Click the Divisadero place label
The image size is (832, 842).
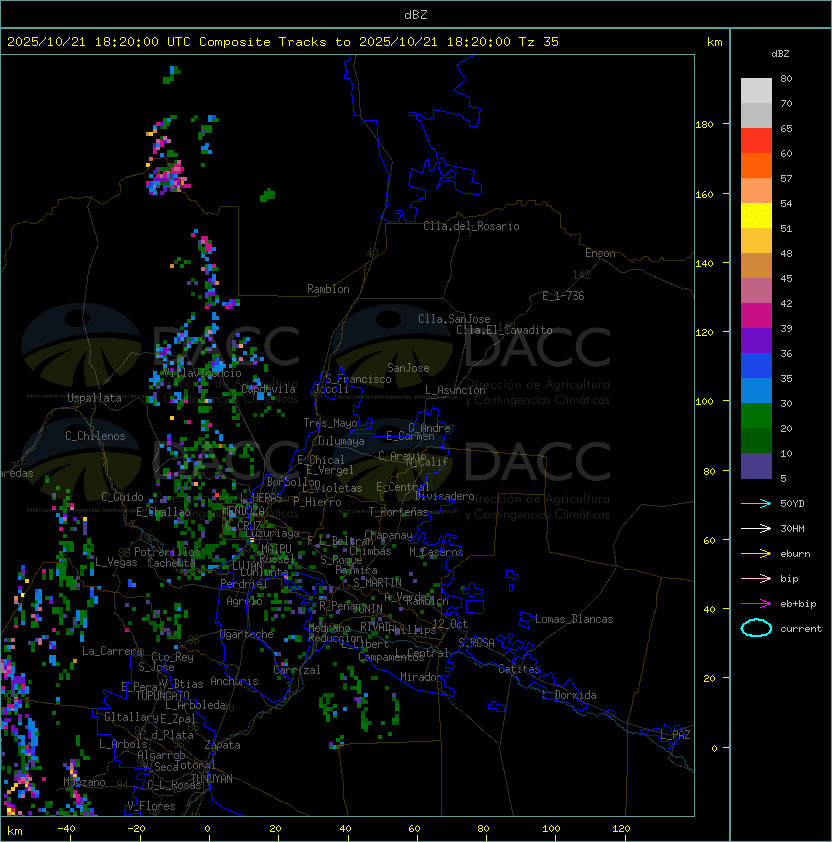(444, 496)
